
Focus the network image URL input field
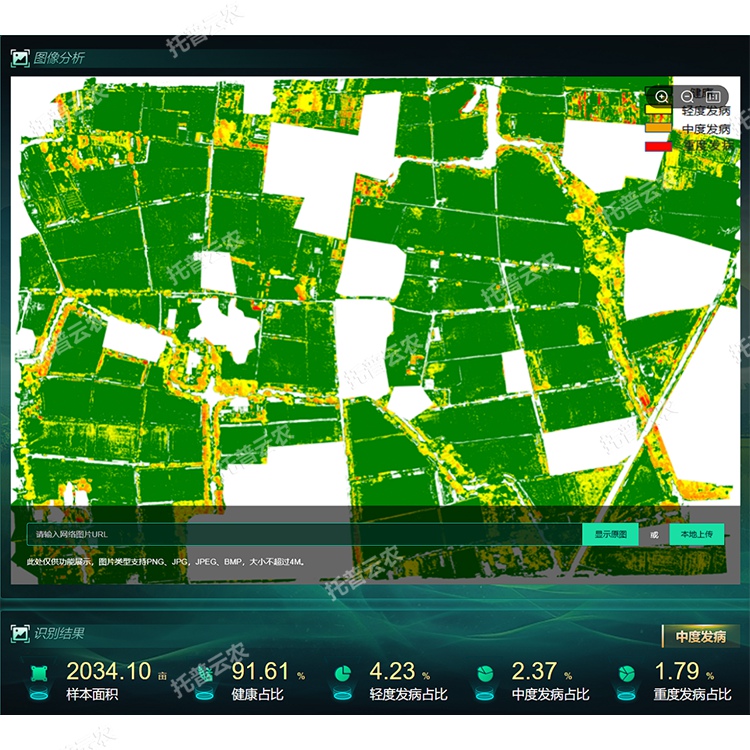click(300, 535)
